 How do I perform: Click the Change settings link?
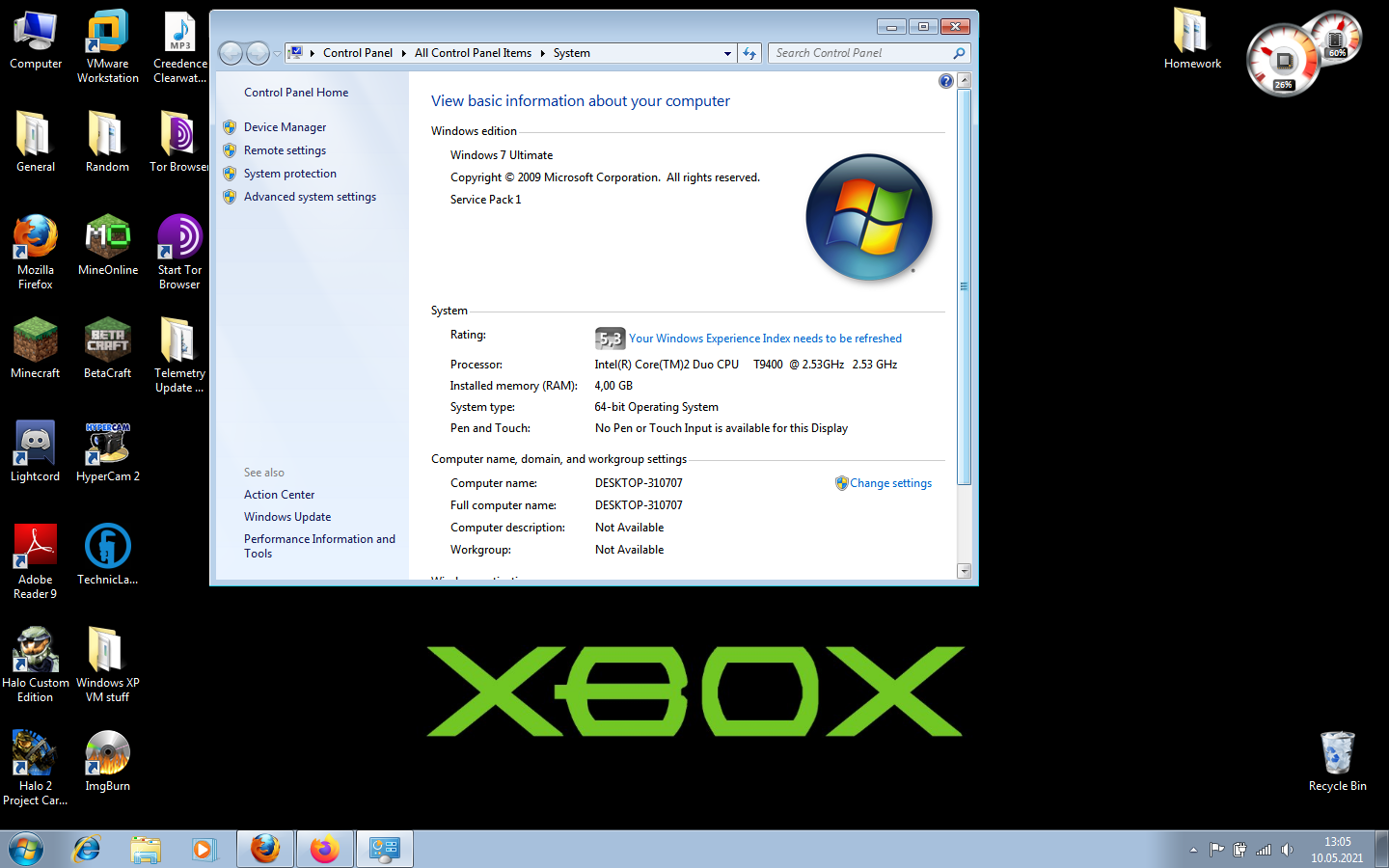890,483
